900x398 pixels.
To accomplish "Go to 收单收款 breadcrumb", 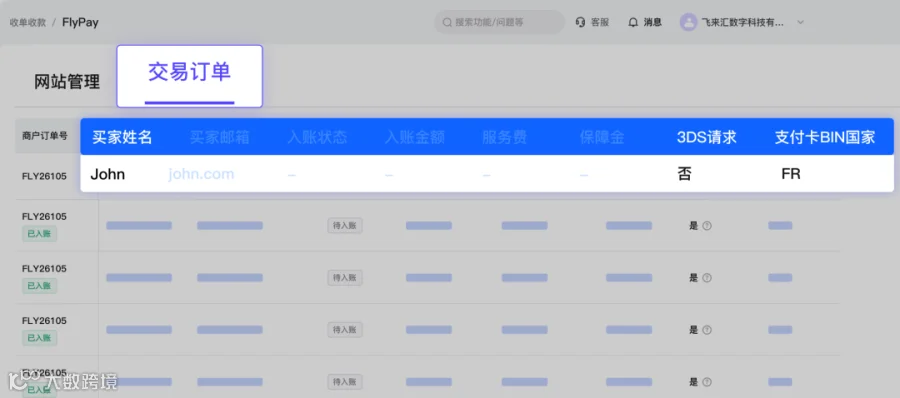I will 28,22.
